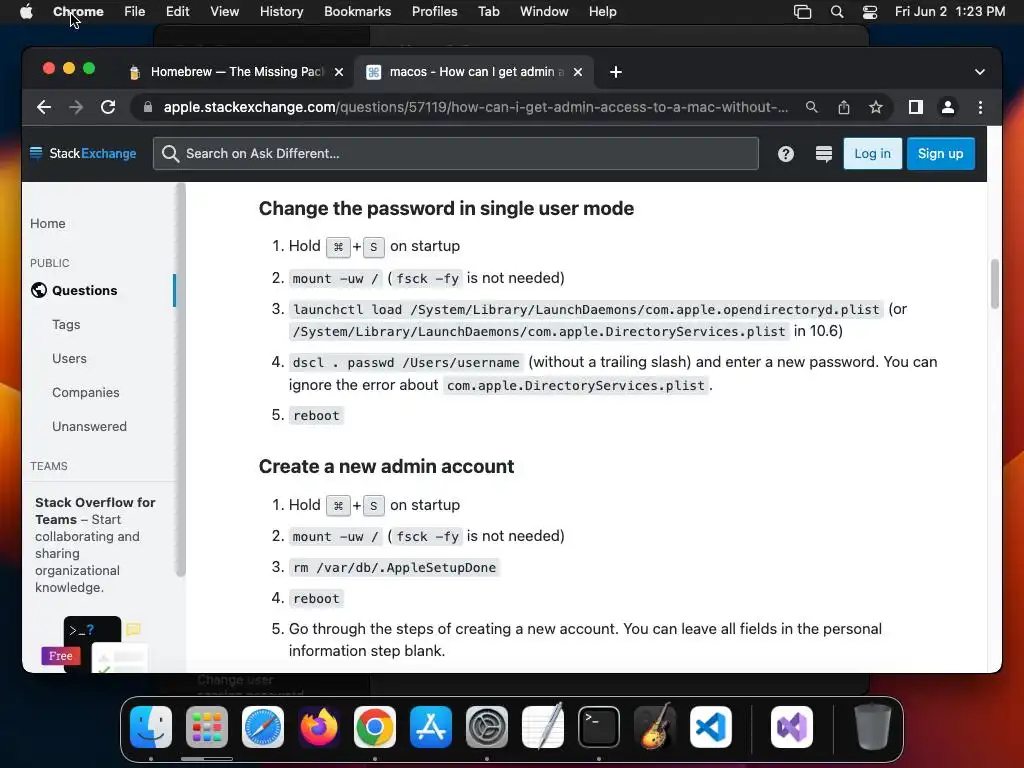The height and width of the screenshot is (768, 1024).
Task: Click the Chrome back arrow button
Action: [44, 107]
